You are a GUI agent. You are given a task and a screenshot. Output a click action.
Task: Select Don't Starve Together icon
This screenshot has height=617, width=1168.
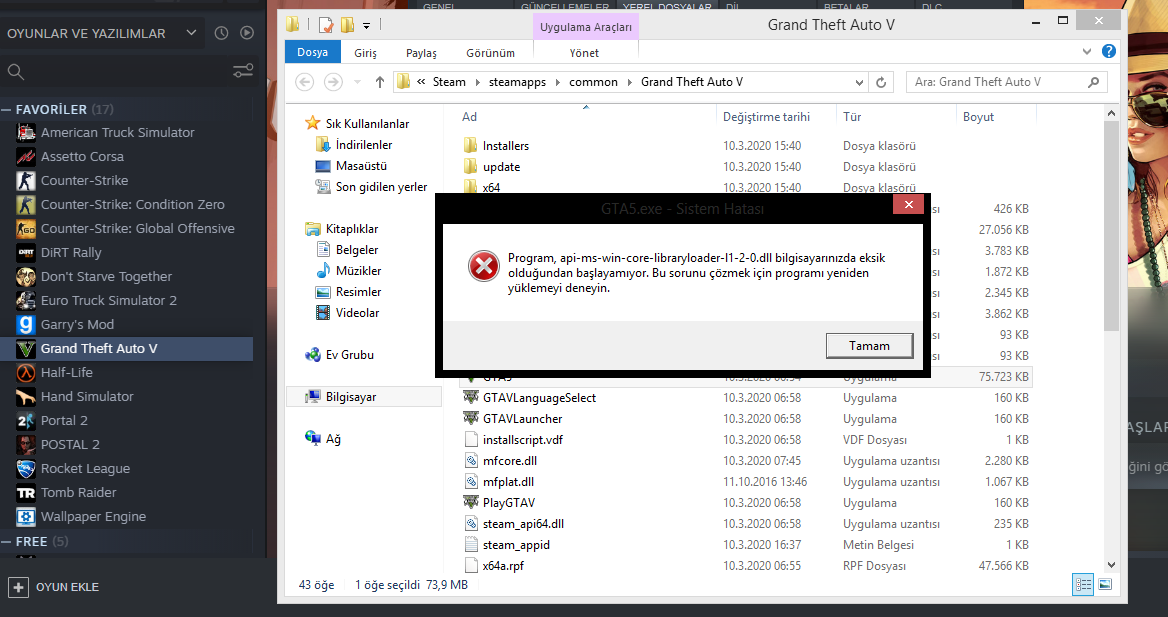click(26, 276)
